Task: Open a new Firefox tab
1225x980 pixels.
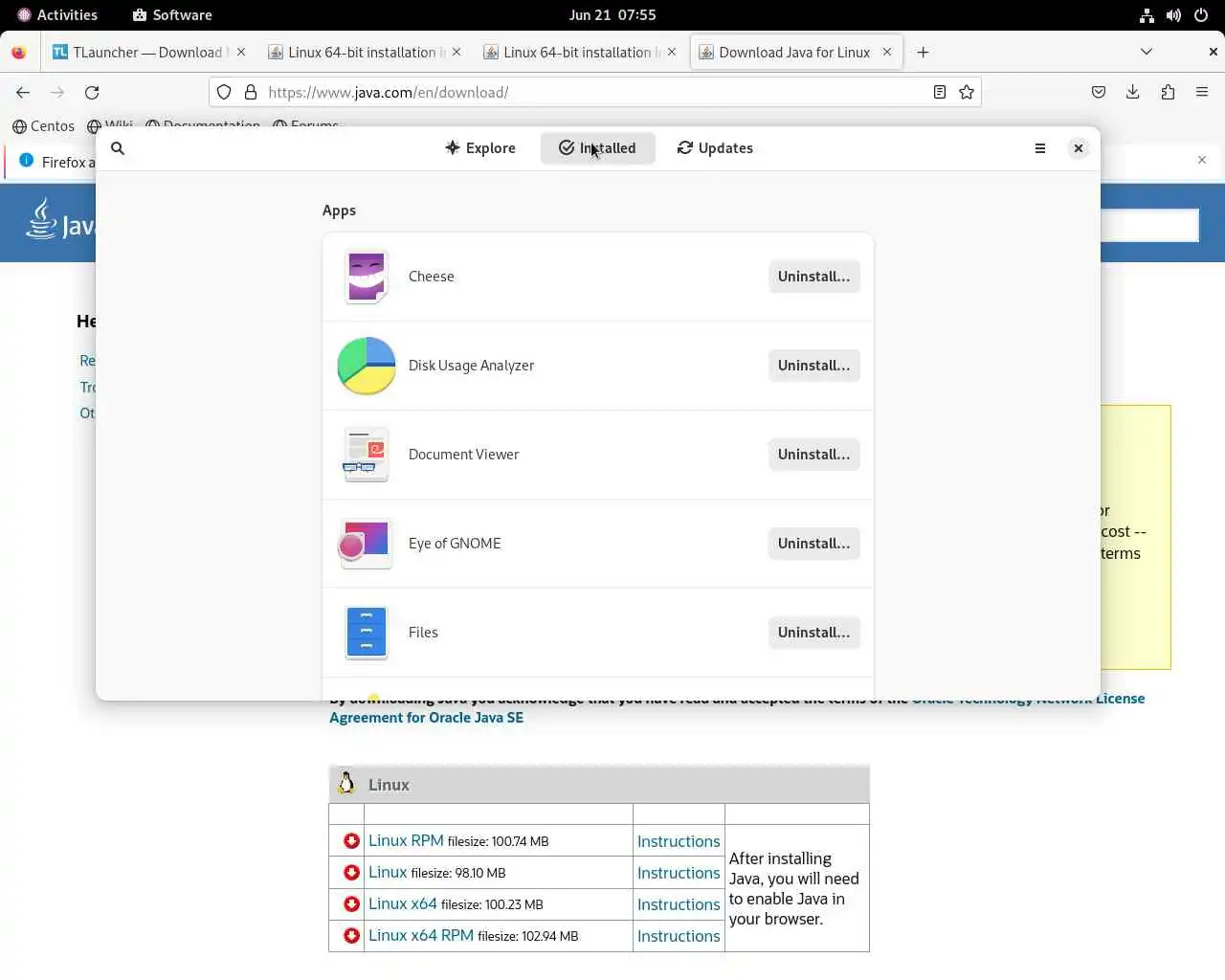Action: [x=923, y=53]
